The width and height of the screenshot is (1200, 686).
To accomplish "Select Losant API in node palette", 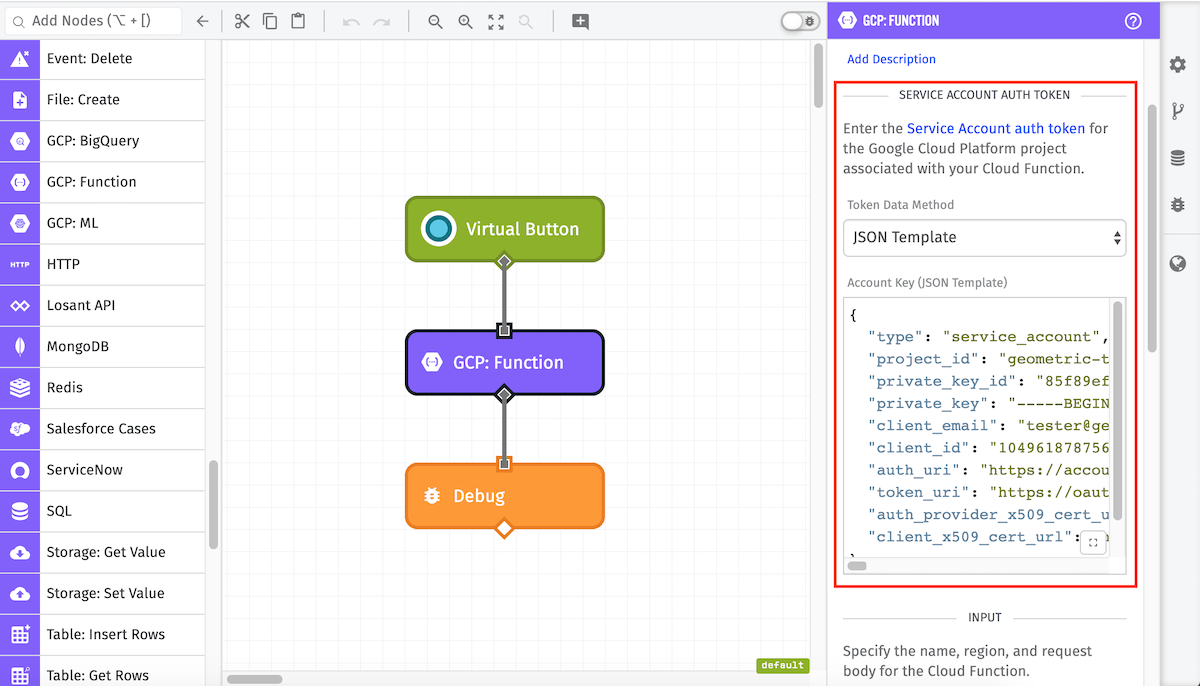I will click(102, 305).
